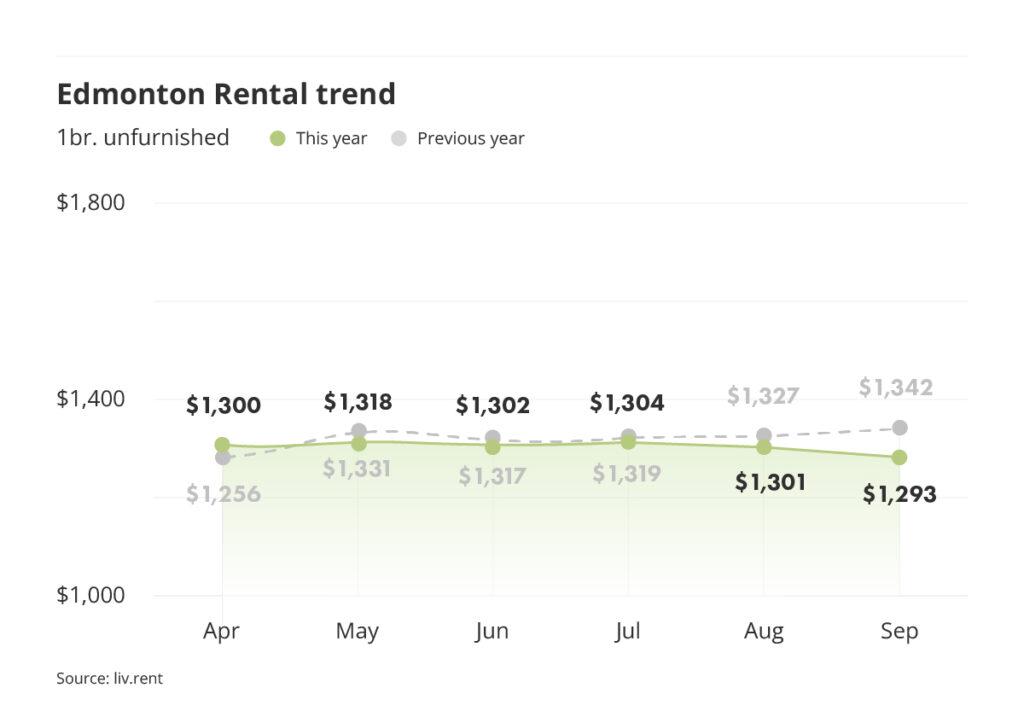Click the August green data point

tap(764, 447)
